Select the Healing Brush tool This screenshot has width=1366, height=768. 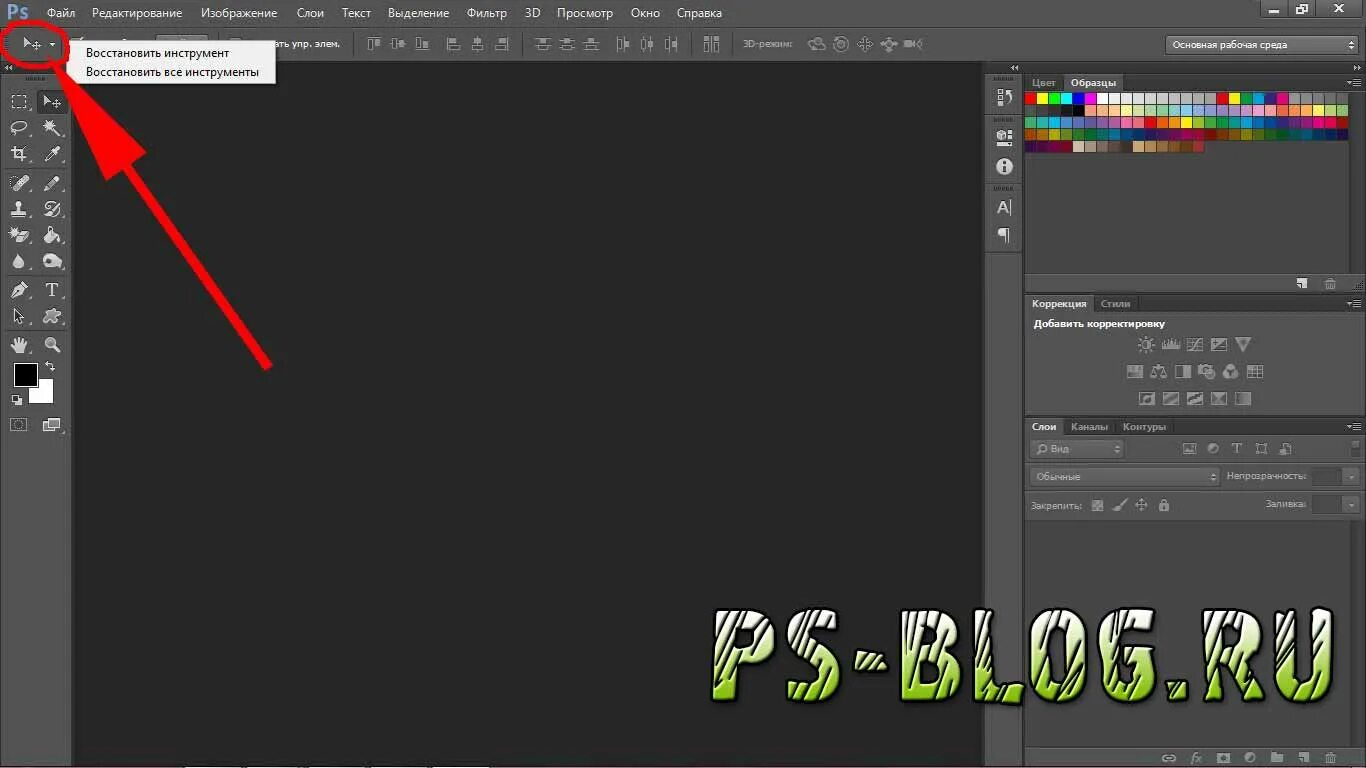coord(19,183)
